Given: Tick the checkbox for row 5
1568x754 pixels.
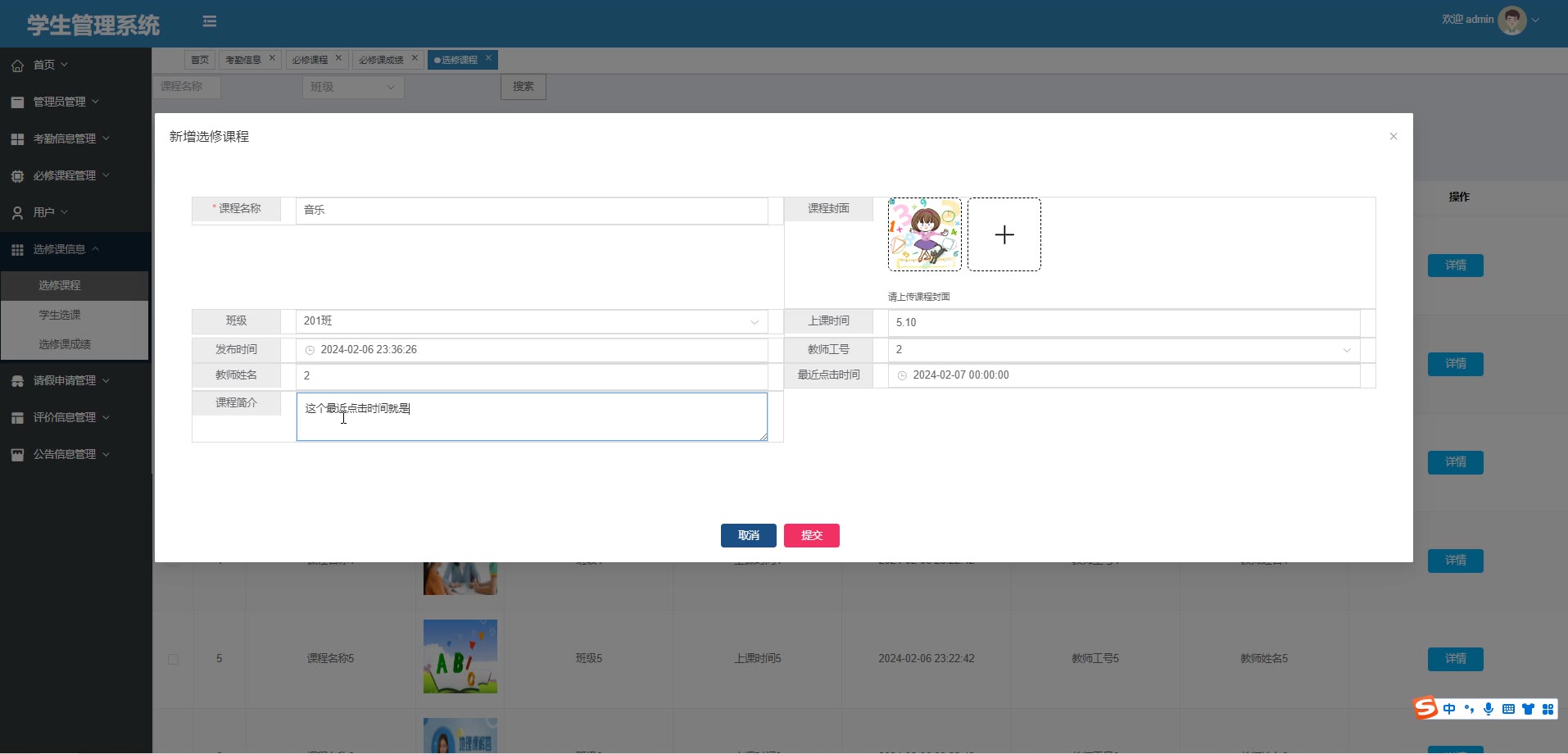Looking at the screenshot, I should tap(173, 659).
